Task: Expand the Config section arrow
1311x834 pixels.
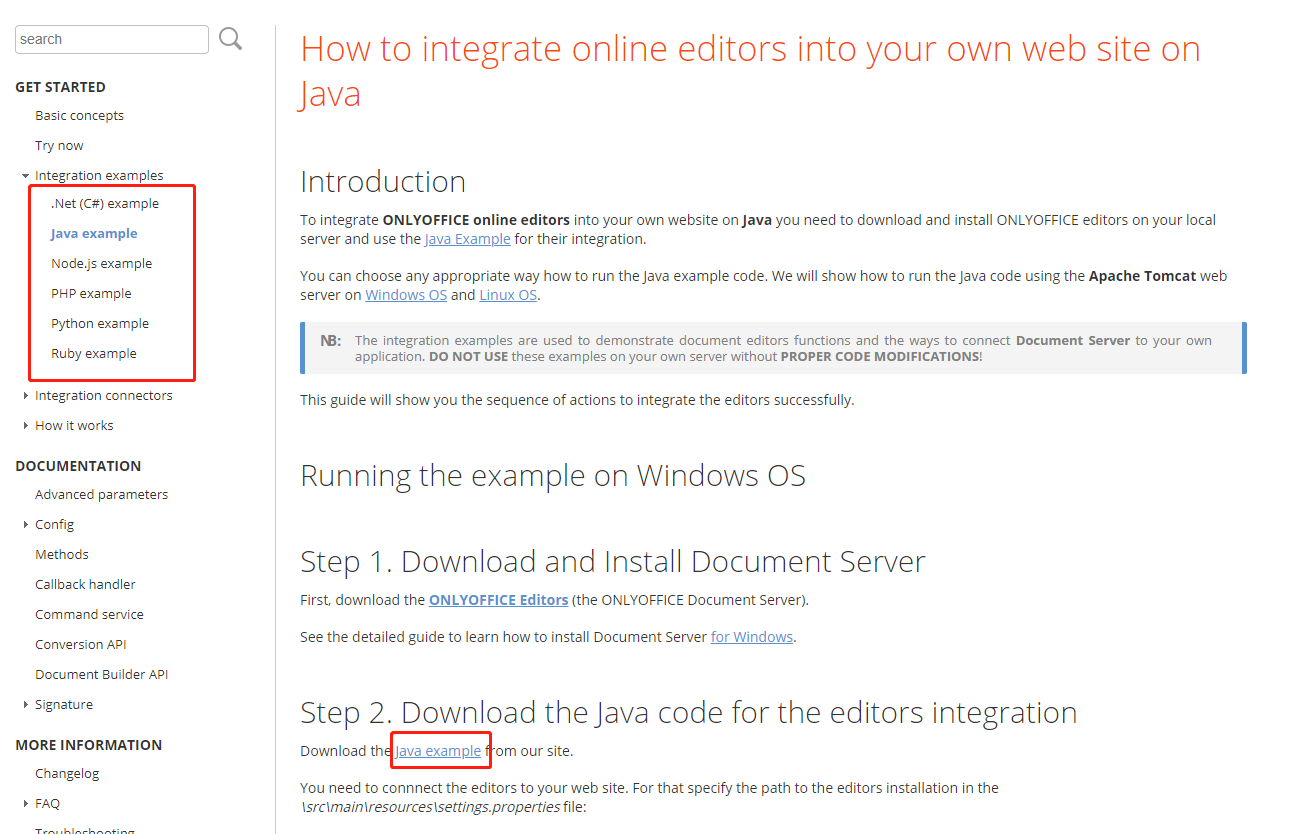Action: pos(25,524)
